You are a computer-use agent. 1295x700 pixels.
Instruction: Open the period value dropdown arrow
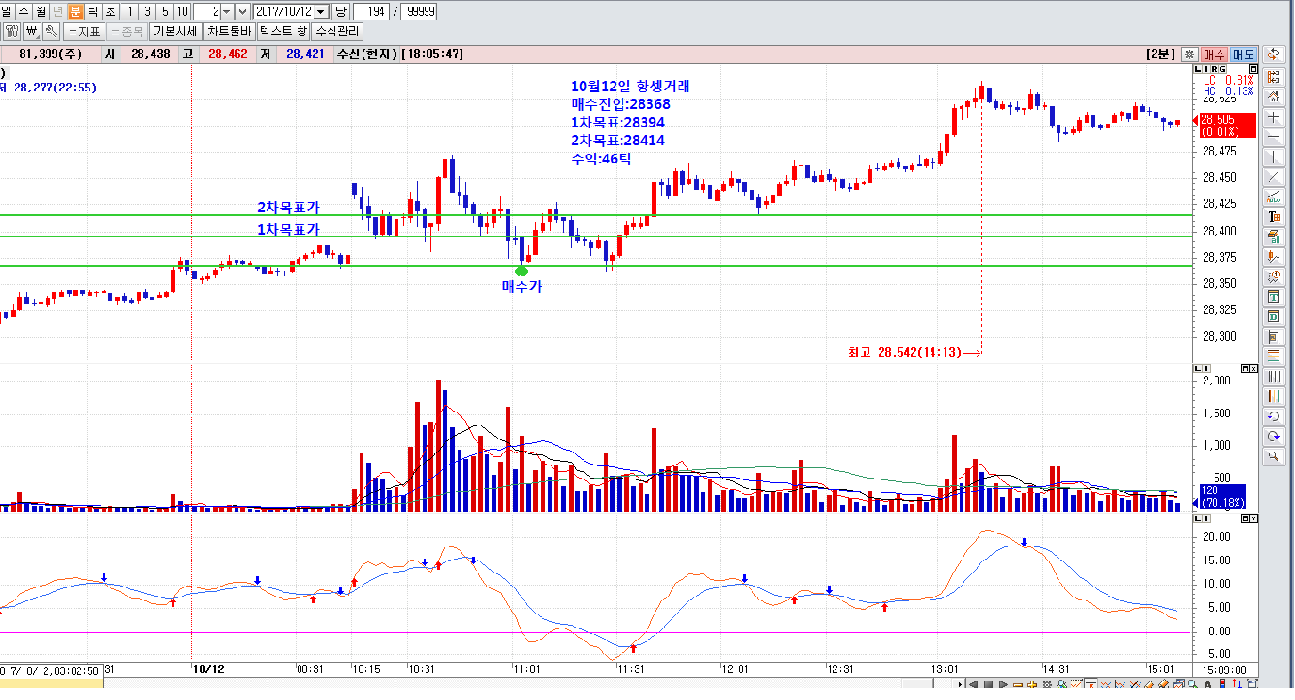(x=227, y=11)
